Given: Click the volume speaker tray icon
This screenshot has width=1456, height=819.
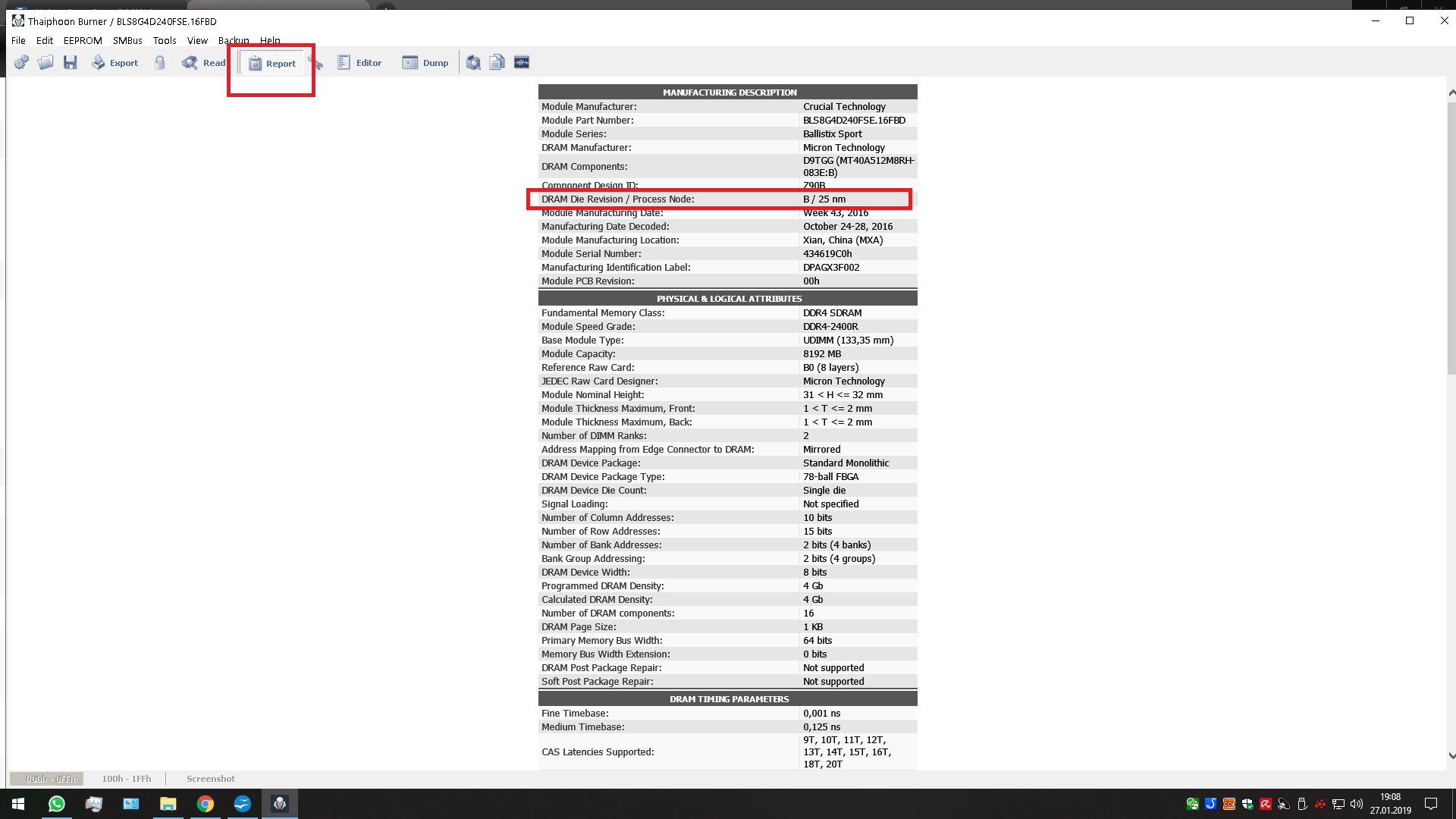Looking at the screenshot, I should pyautogui.click(x=1357, y=804).
